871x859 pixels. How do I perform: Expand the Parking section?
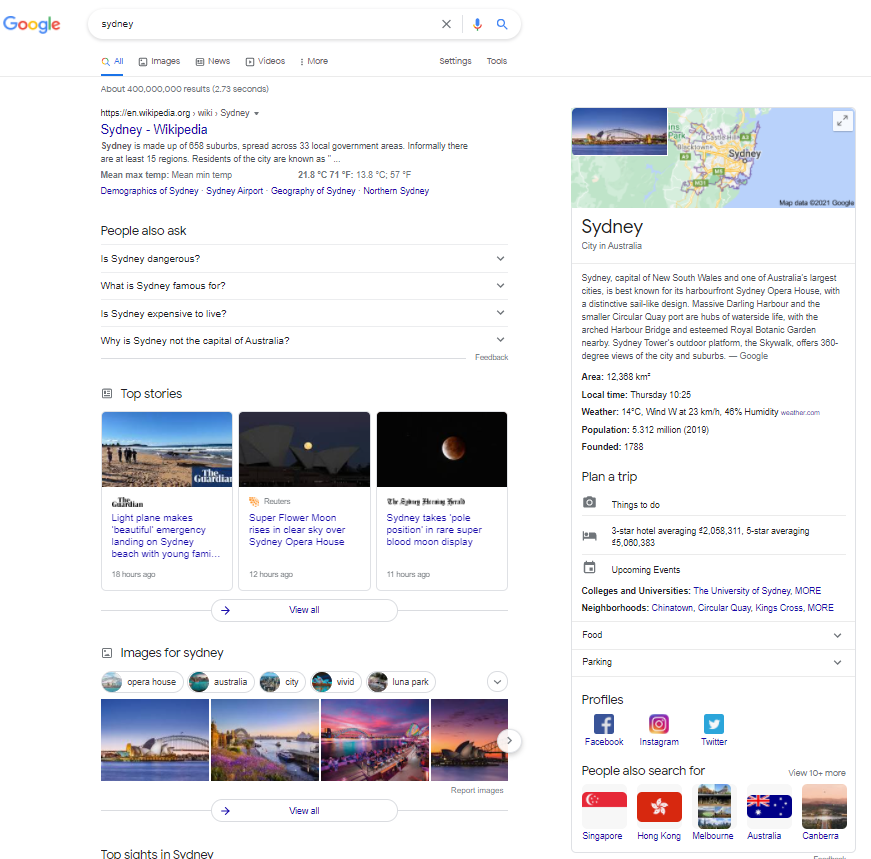point(713,662)
